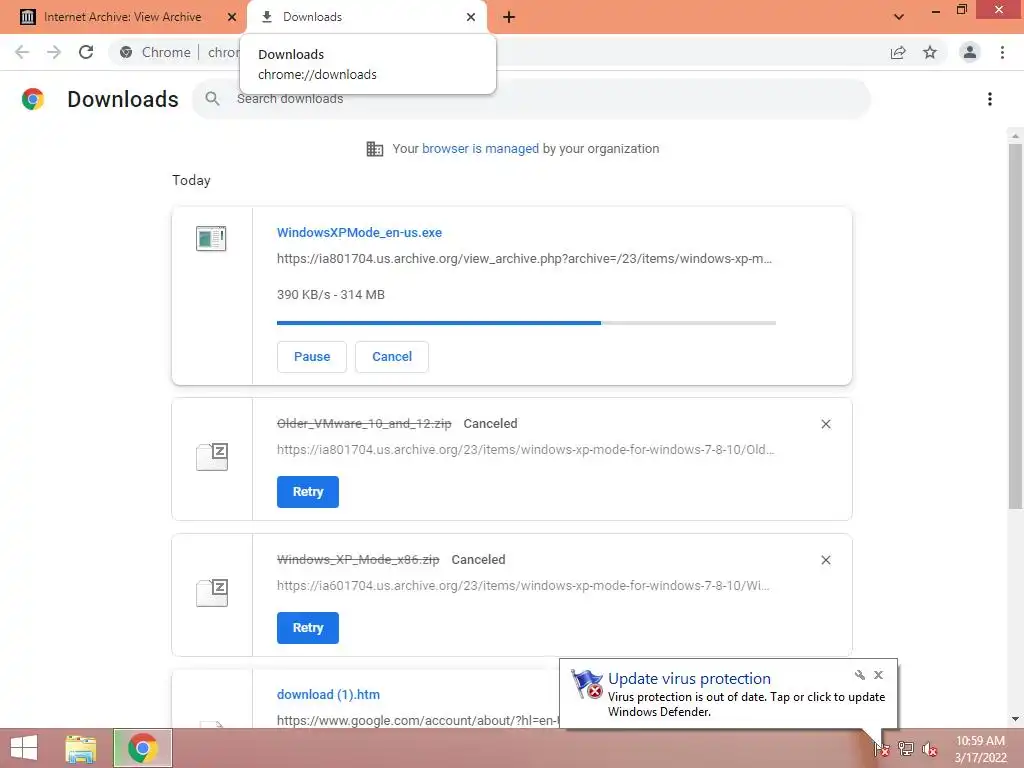Reload the Downloads page
The height and width of the screenshot is (768, 1024).
click(x=86, y=52)
